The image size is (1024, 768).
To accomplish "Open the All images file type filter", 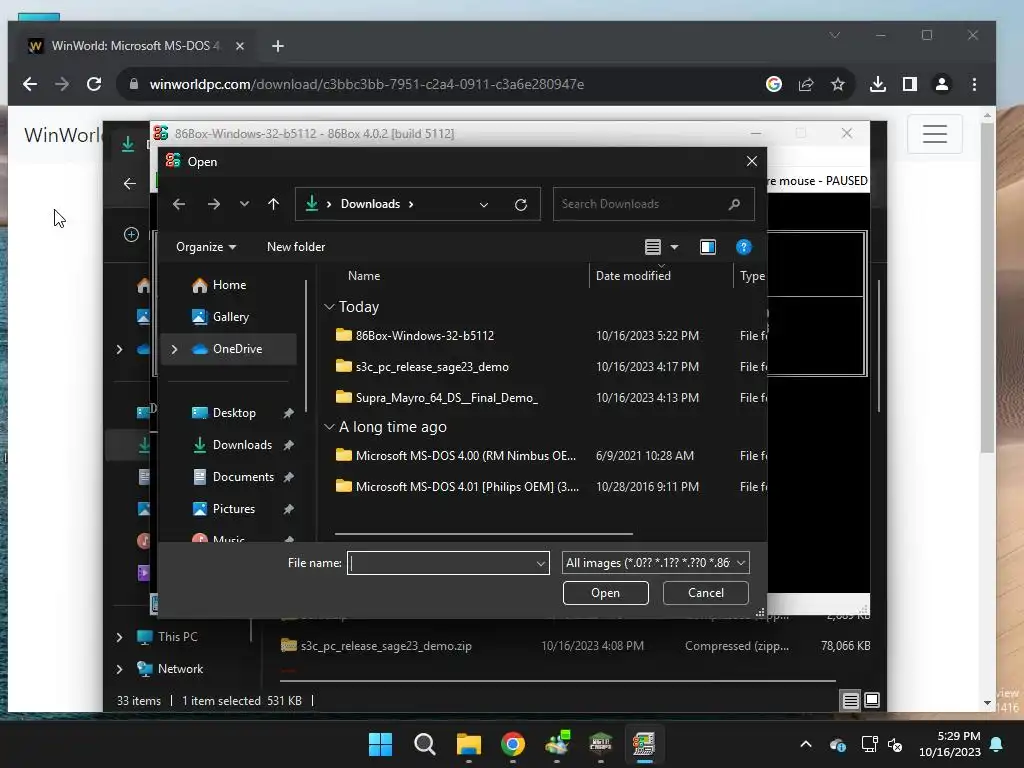I will coord(656,563).
